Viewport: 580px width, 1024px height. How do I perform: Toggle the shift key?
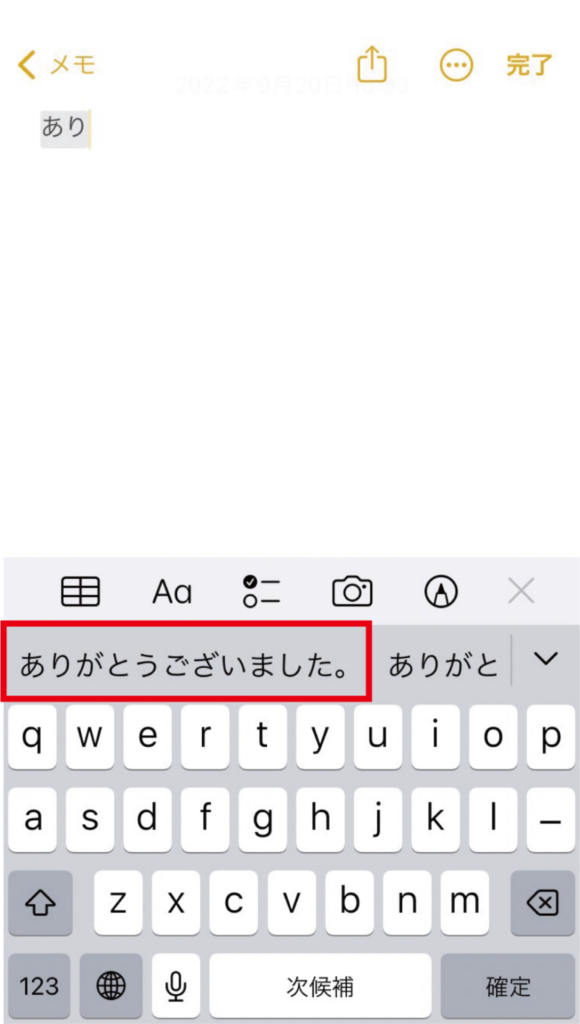pos(40,904)
